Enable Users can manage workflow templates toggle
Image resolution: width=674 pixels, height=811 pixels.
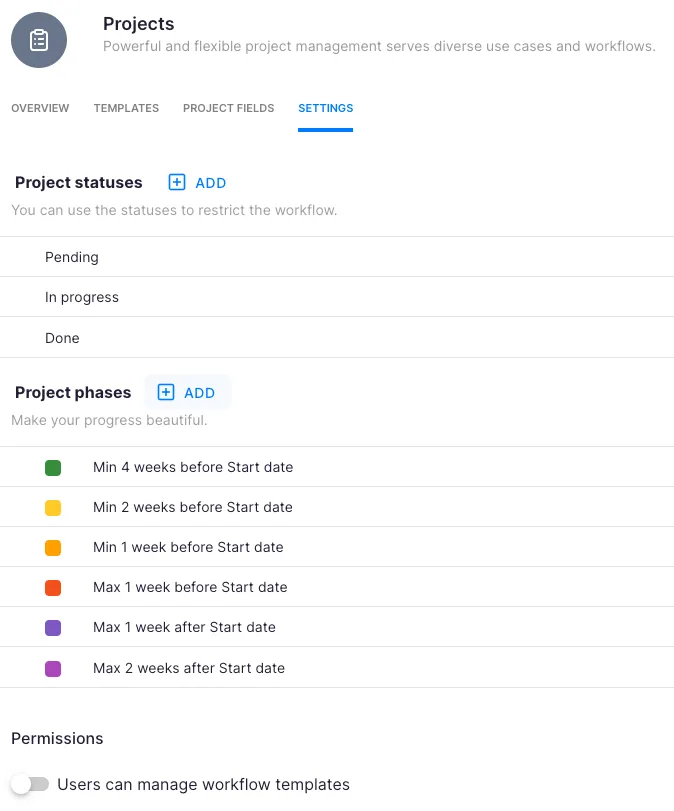click(30, 784)
